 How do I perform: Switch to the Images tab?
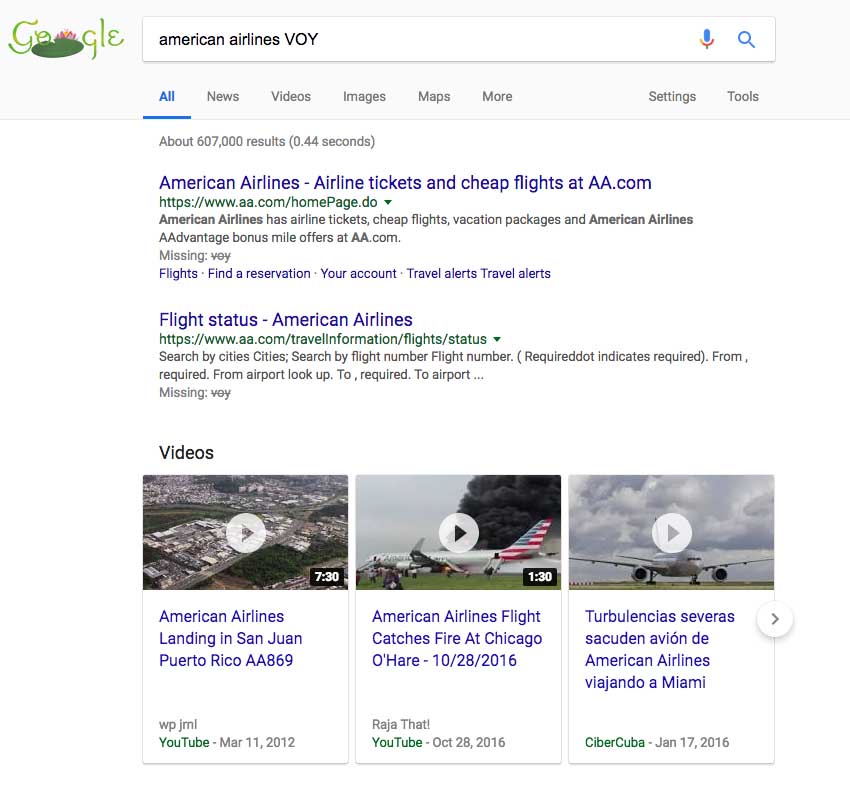(x=364, y=97)
